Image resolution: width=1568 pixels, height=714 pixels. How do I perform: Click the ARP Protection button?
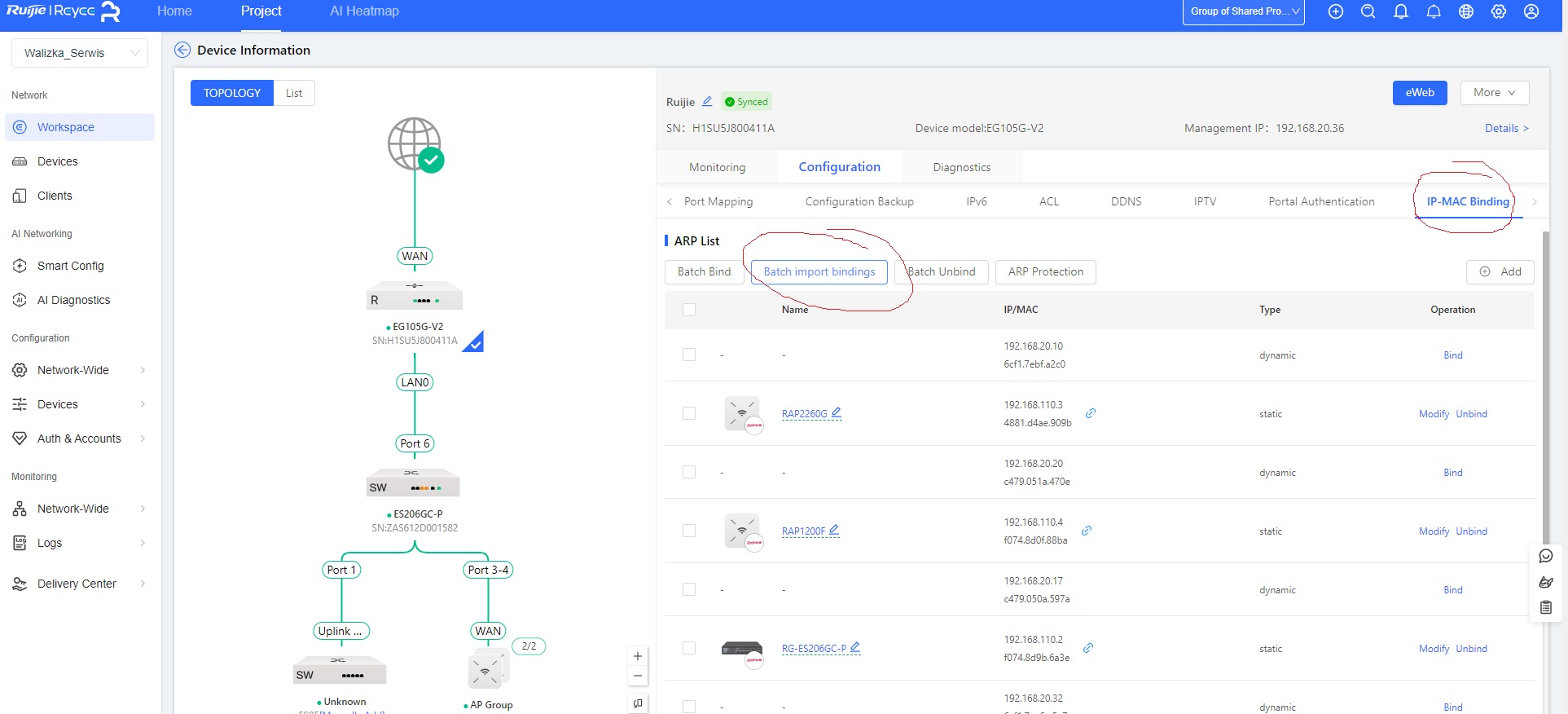pos(1046,272)
